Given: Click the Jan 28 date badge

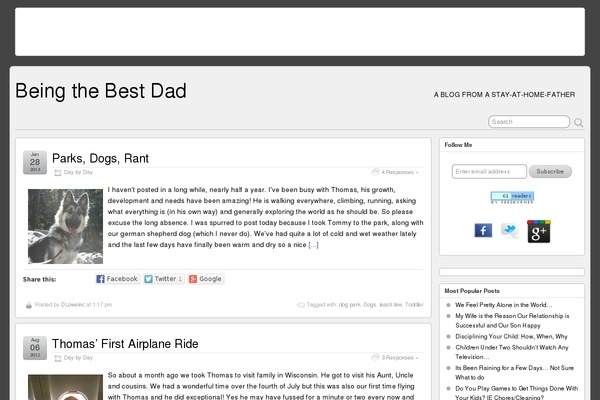Looking at the screenshot, I should pyautogui.click(x=35, y=162).
